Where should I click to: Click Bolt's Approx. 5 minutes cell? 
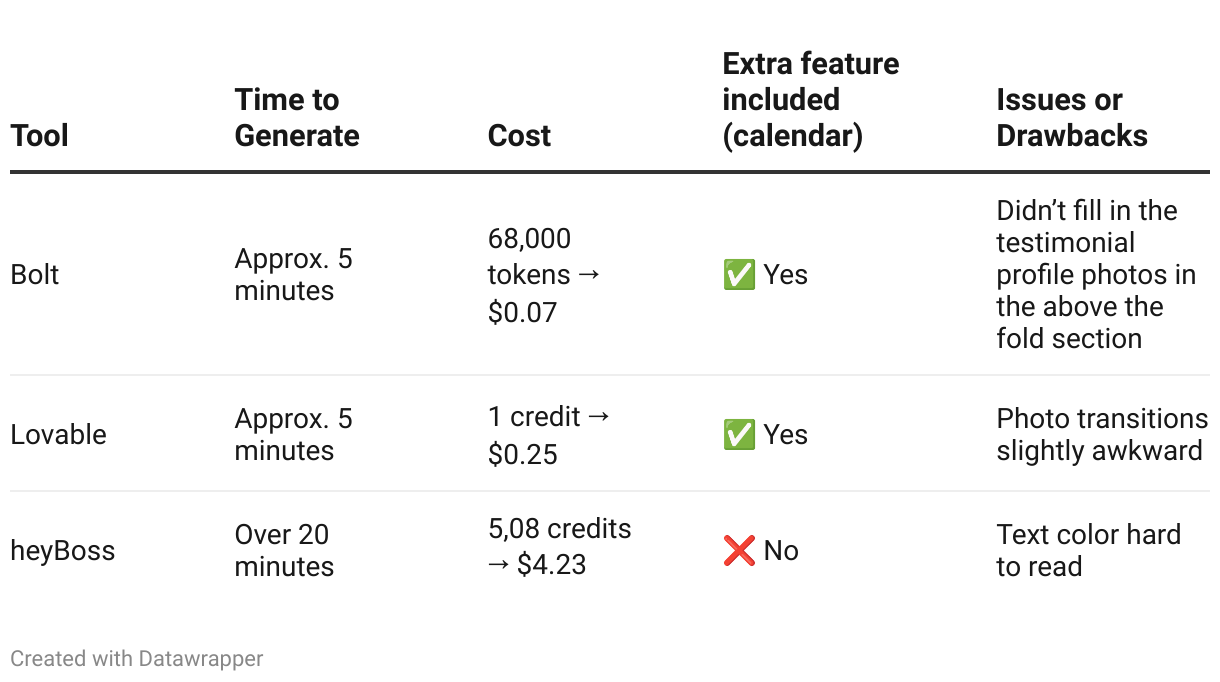[x=294, y=275]
